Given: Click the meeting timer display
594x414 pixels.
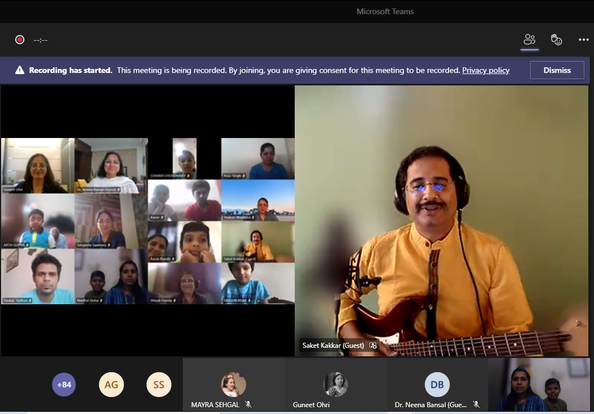Looking at the screenshot, I should 41,40.
